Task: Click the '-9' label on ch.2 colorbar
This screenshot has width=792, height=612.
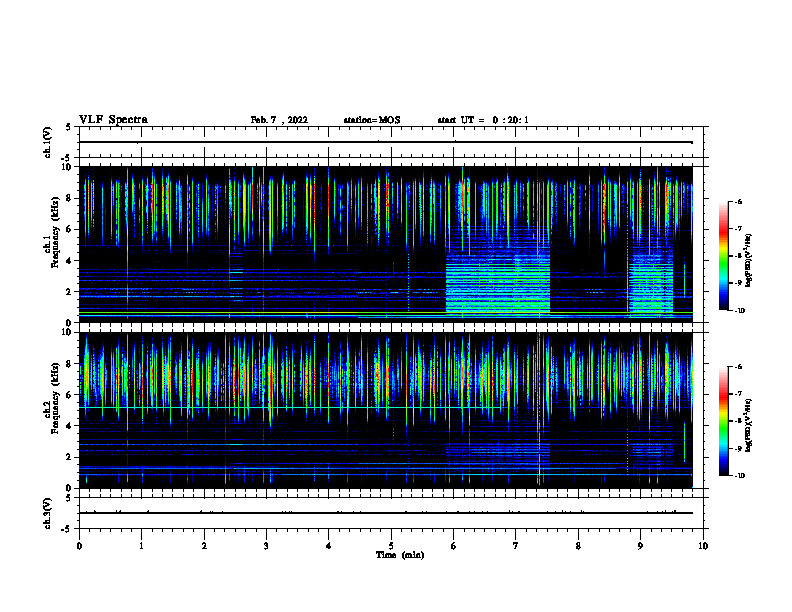Action: click(738, 448)
